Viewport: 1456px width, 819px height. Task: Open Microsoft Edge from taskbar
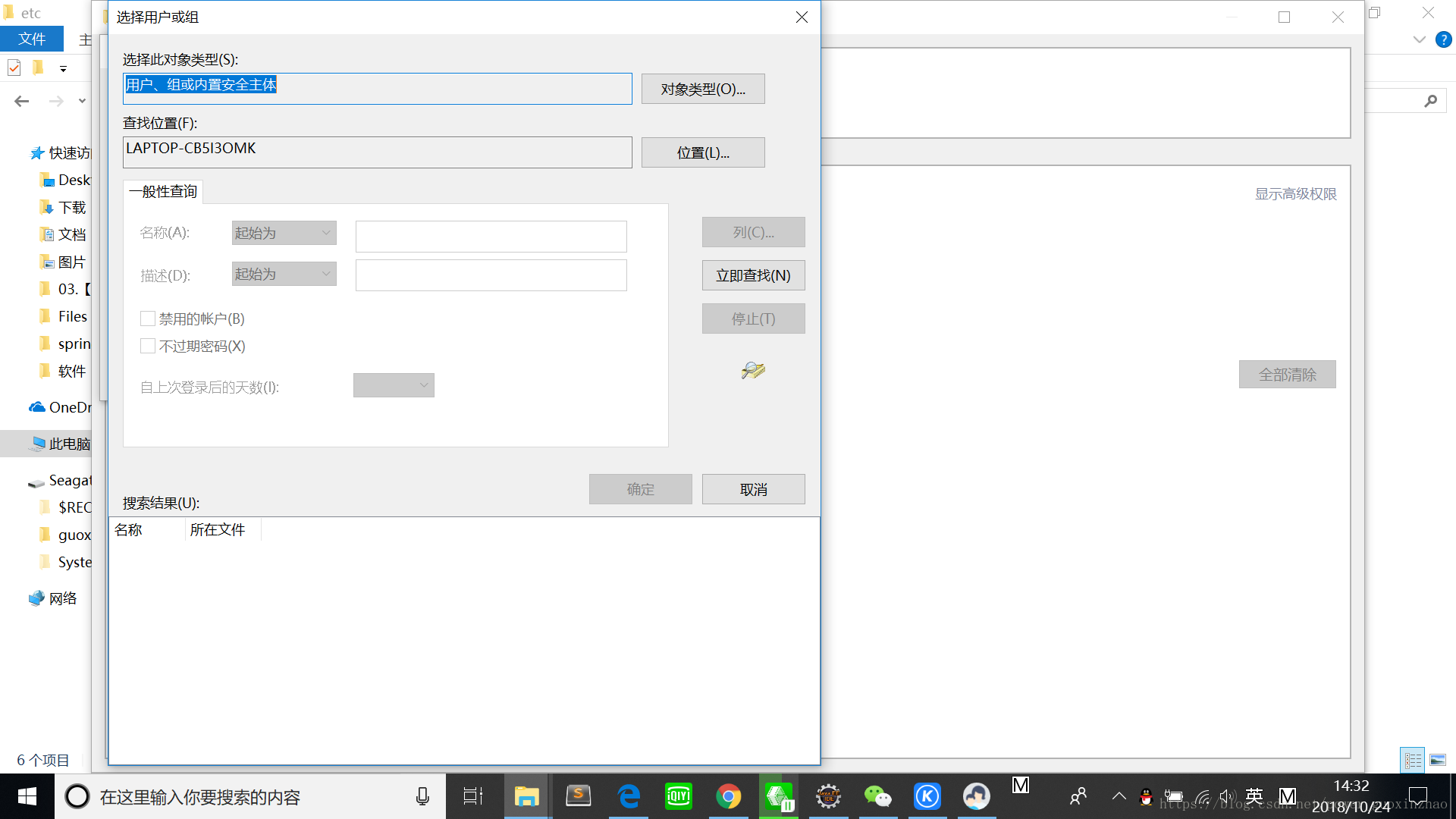tap(629, 796)
